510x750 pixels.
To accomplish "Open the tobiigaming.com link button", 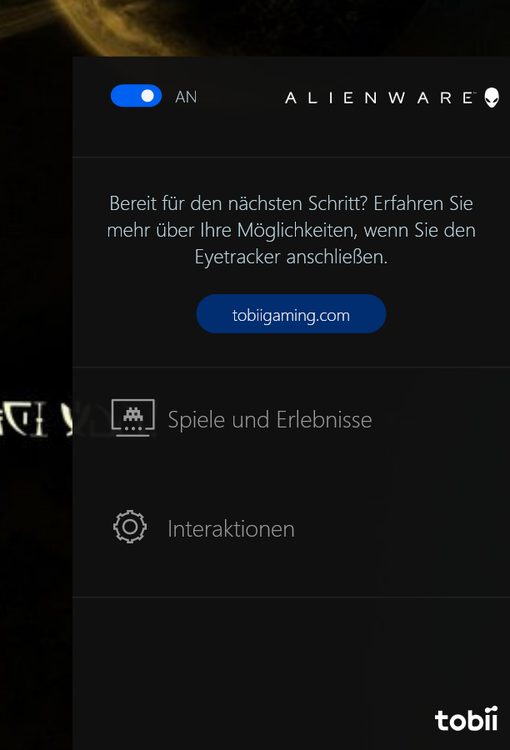I will point(291,314).
